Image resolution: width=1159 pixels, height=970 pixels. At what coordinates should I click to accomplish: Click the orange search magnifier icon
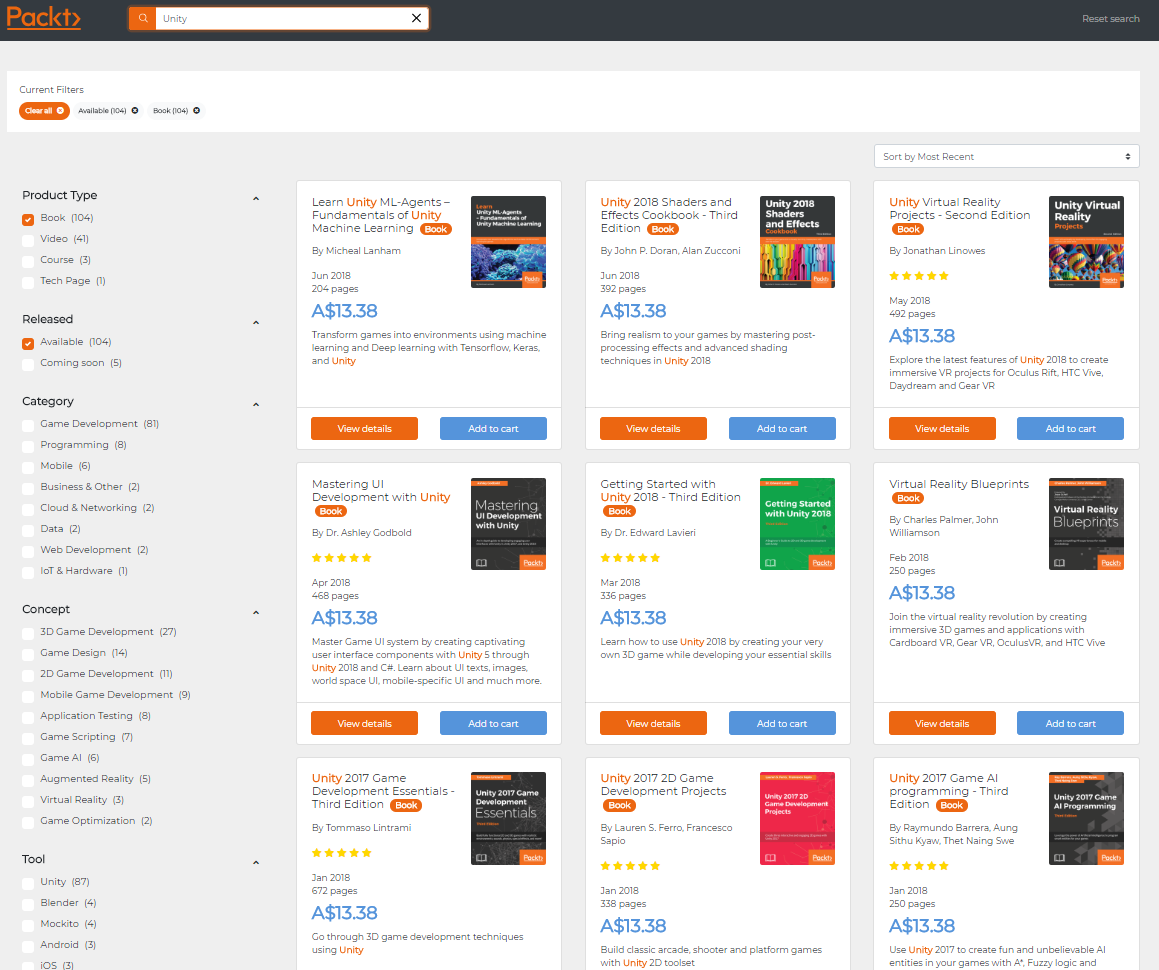(x=143, y=18)
